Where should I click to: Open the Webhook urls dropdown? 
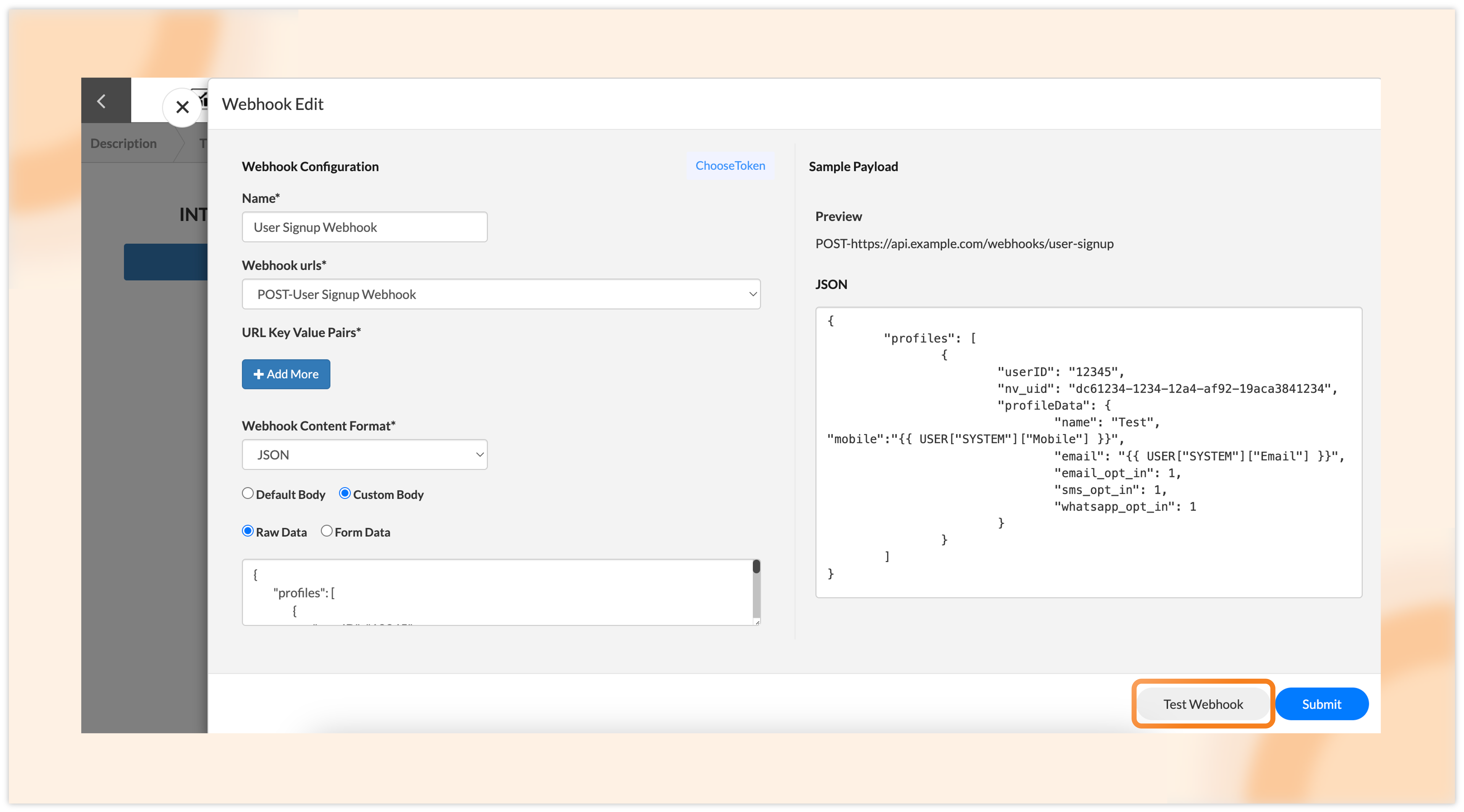[x=501, y=294]
